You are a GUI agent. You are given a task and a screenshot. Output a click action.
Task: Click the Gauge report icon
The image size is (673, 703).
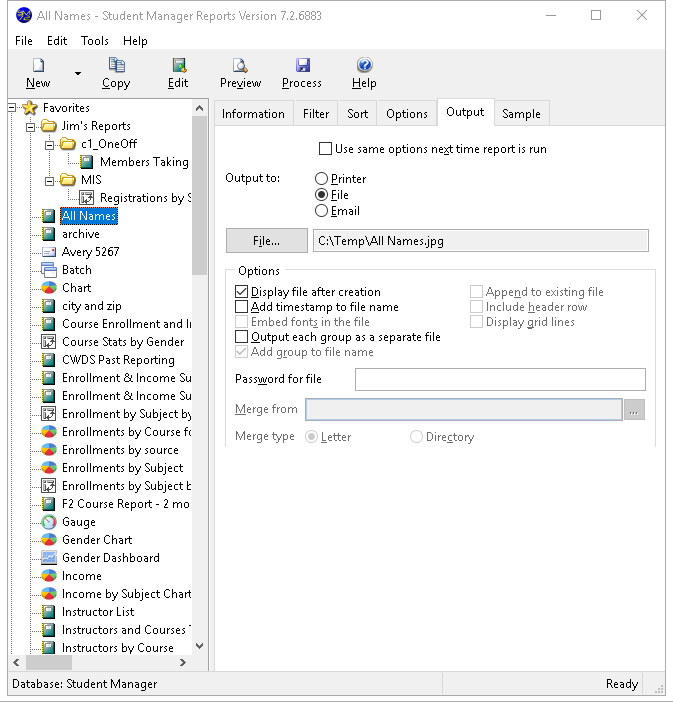48,521
